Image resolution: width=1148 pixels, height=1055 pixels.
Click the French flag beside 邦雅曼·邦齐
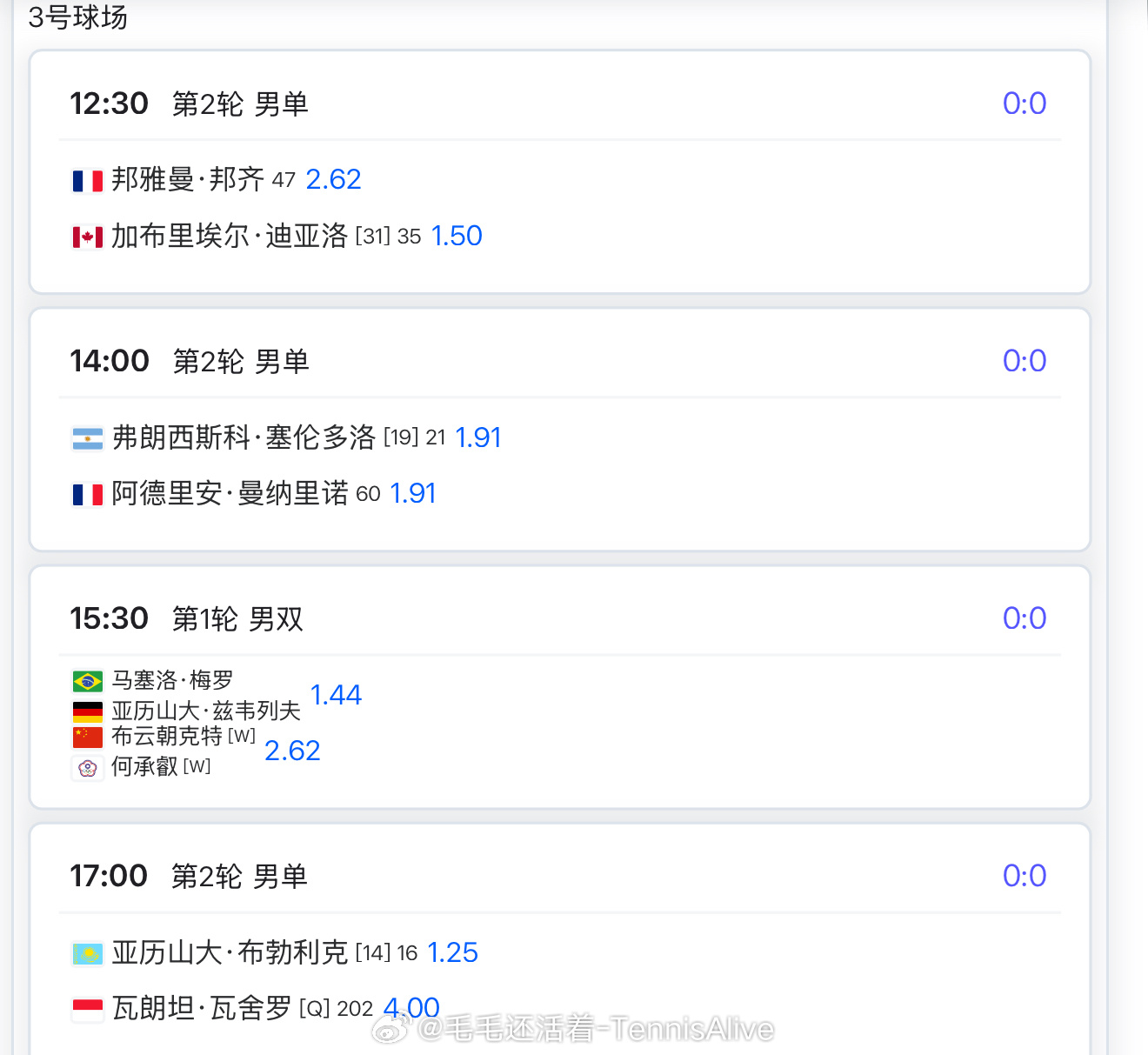click(88, 181)
